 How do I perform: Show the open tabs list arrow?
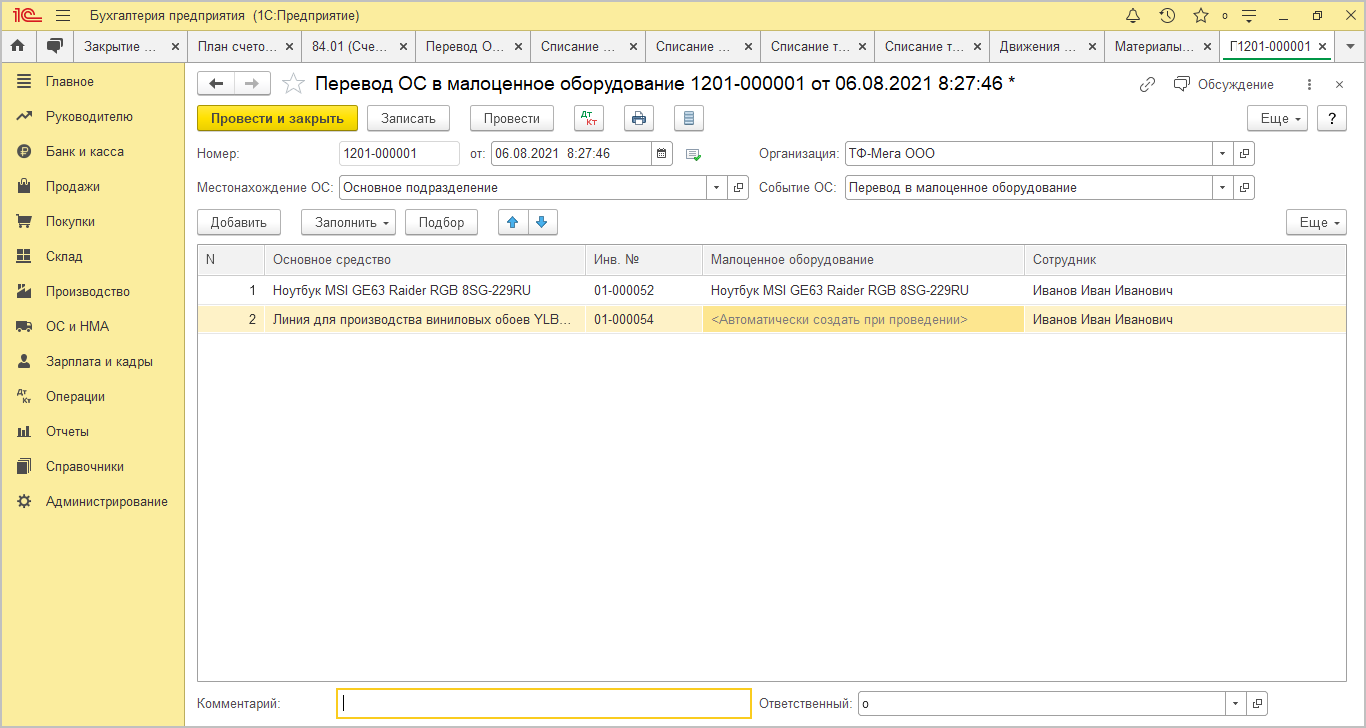[x=1351, y=46]
